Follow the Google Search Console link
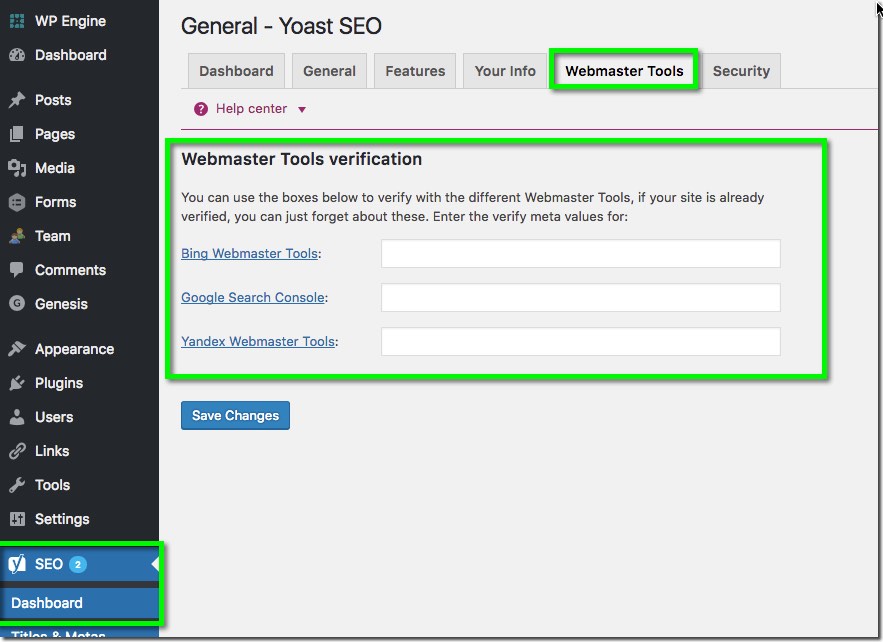This screenshot has width=883, height=642. click(x=252, y=297)
